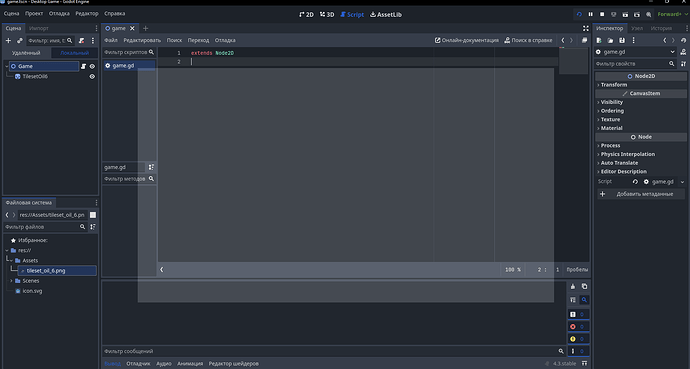Image resolution: width=690 pixels, height=369 pixels.
Task: Switch to 2D workspace
Action: 306,15
